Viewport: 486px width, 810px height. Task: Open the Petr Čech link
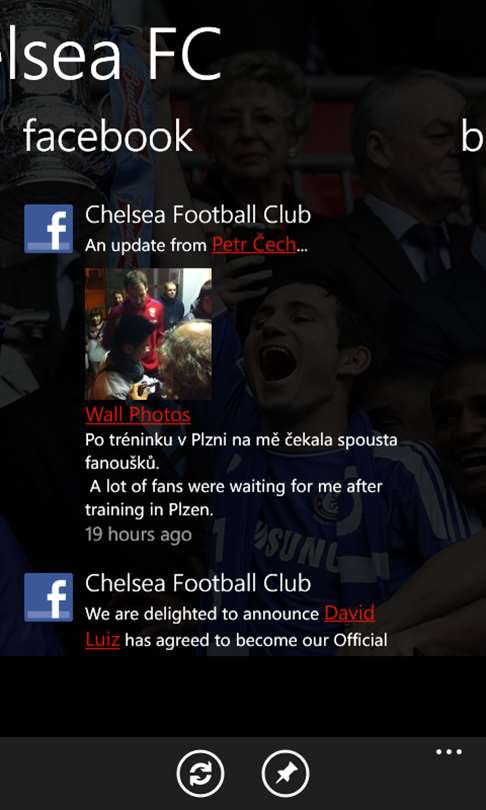(x=254, y=244)
